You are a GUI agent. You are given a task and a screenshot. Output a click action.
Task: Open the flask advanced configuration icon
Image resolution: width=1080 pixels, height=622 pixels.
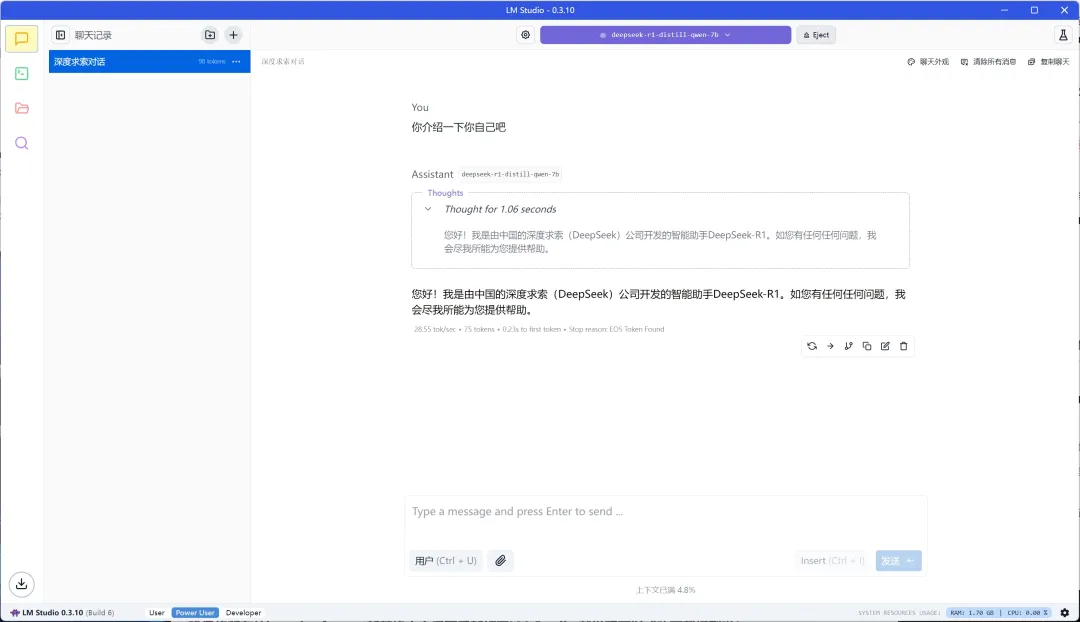1063,35
